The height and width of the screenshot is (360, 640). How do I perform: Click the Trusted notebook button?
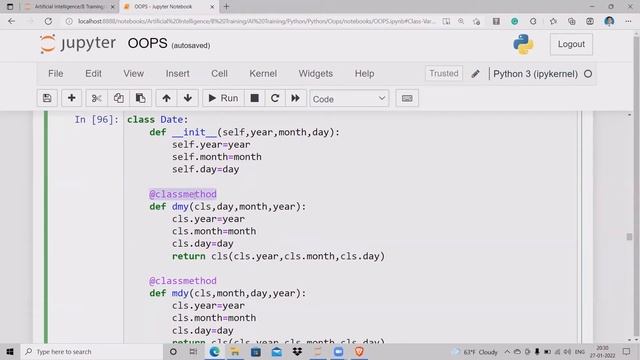[x=444, y=73]
